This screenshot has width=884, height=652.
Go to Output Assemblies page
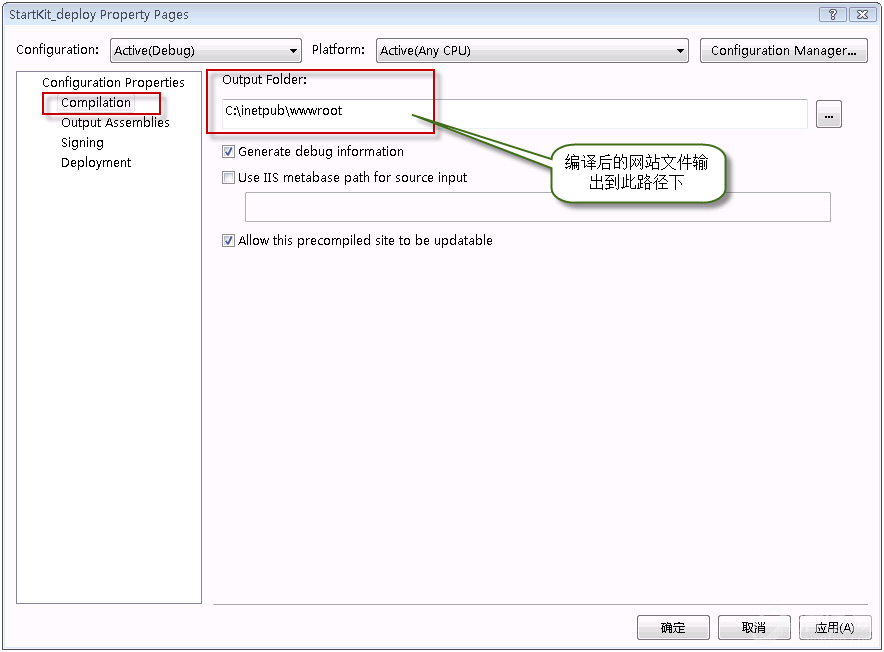[x=115, y=122]
